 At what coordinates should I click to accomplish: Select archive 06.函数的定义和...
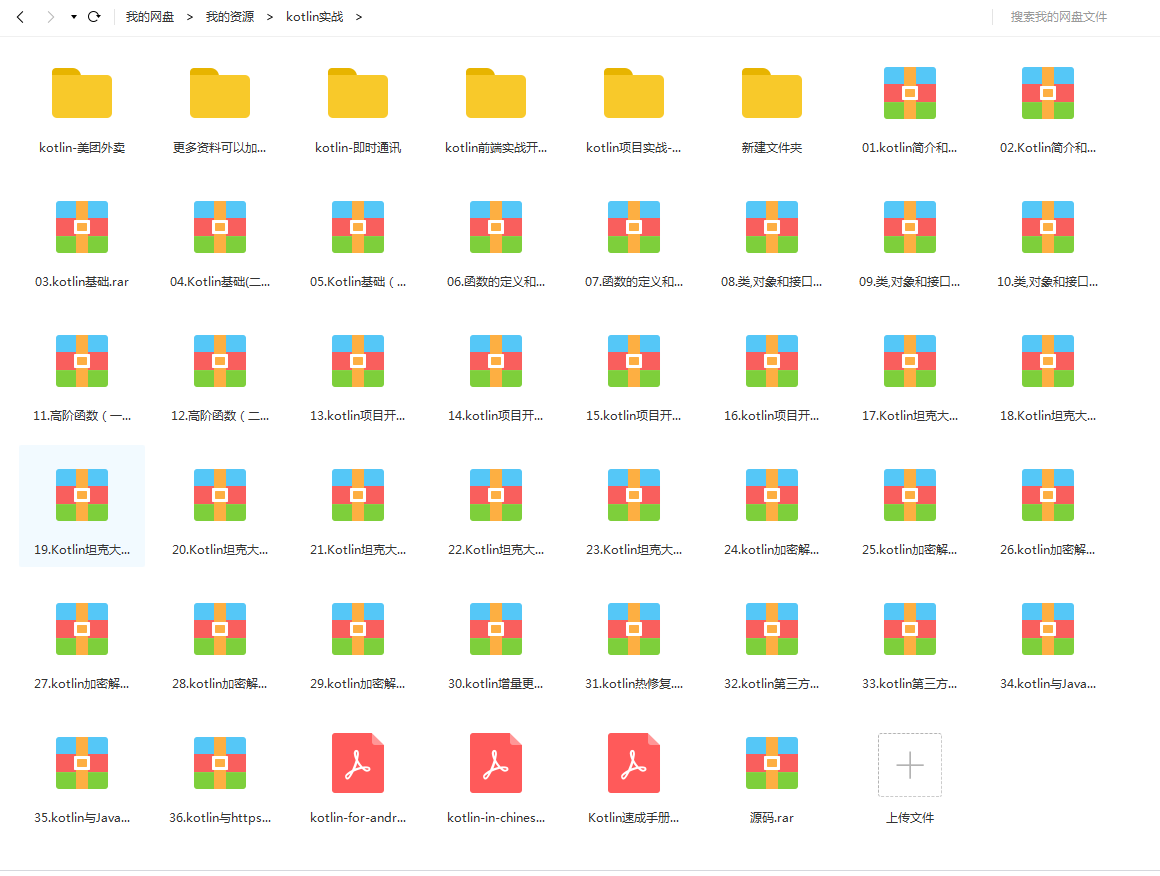(496, 227)
